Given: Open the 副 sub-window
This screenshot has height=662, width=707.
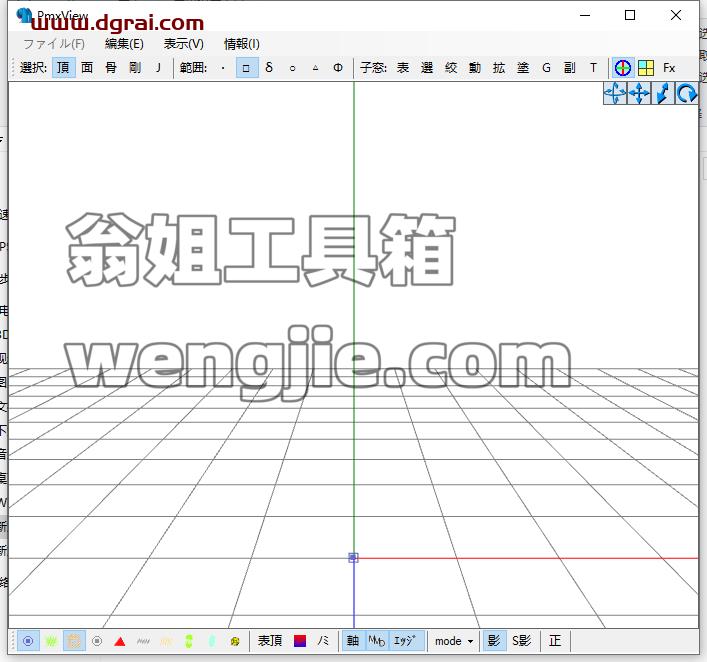Looking at the screenshot, I should (570, 68).
